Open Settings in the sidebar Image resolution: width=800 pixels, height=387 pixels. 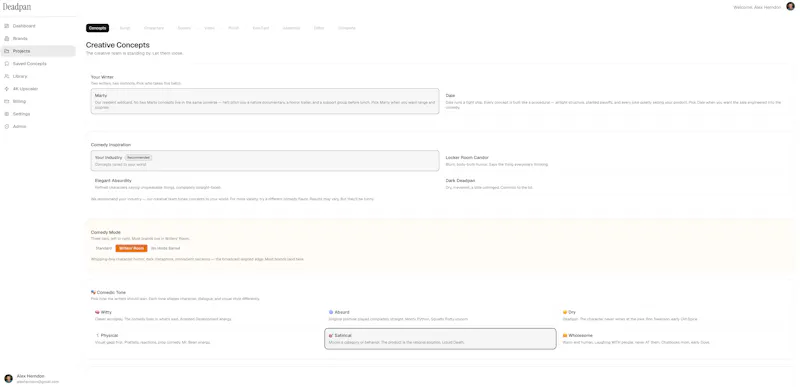click(38, 114)
